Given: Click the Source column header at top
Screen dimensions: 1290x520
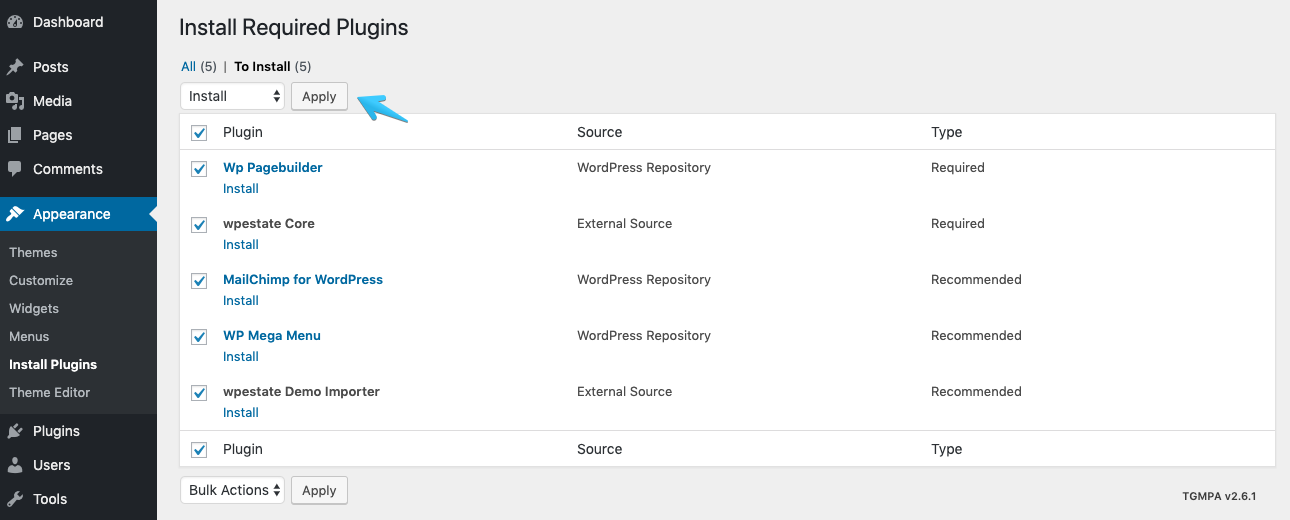Looking at the screenshot, I should click(600, 132).
